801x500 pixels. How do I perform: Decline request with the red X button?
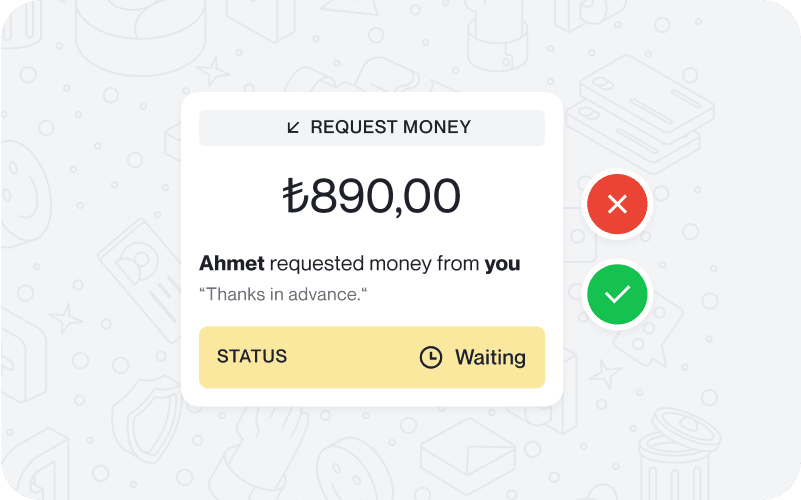[x=617, y=204]
